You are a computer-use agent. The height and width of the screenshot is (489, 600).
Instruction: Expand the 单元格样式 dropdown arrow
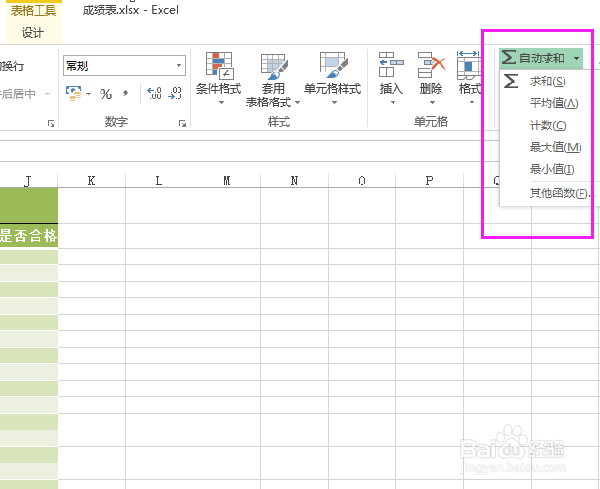point(334,103)
